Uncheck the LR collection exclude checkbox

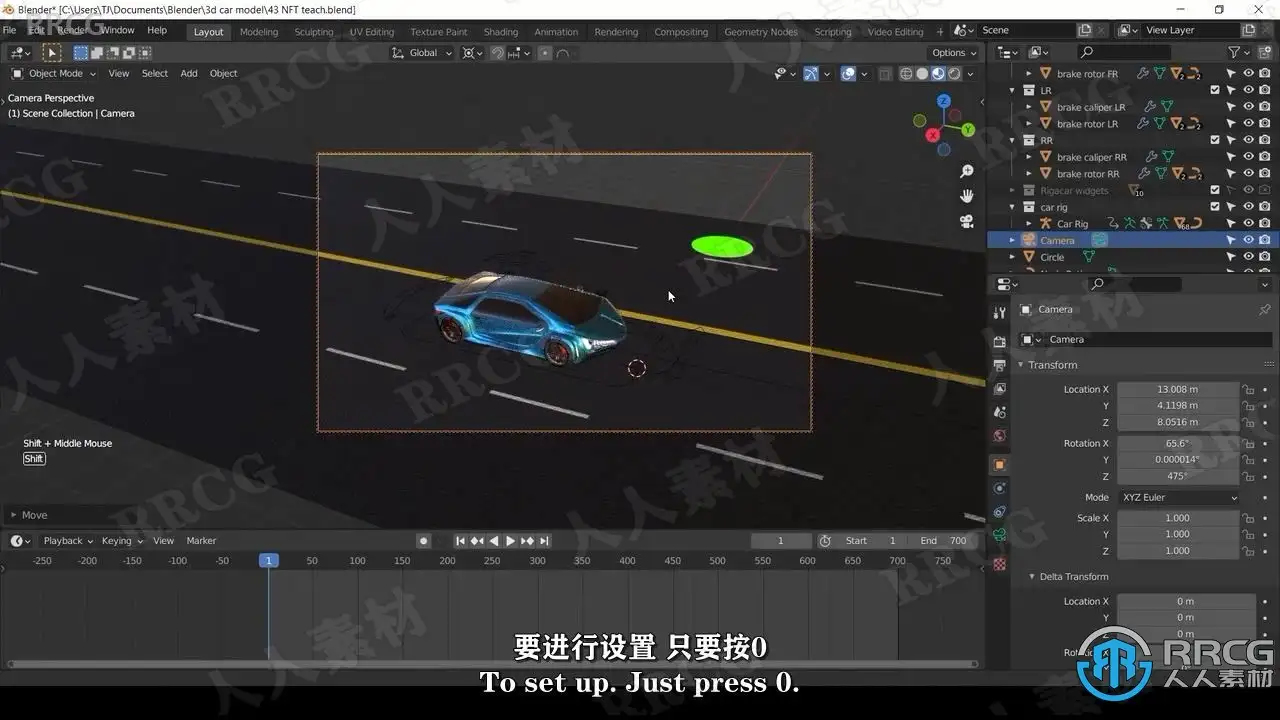point(1215,90)
